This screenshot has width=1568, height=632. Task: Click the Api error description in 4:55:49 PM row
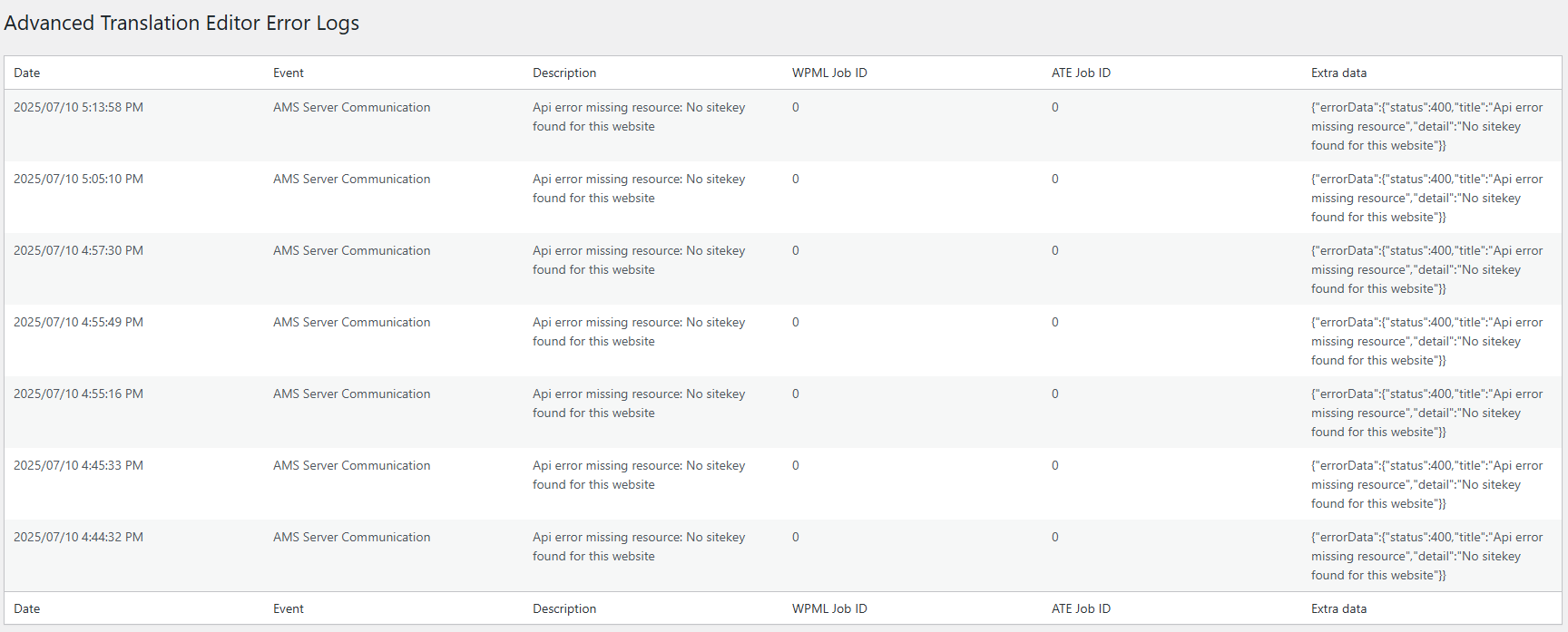[x=639, y=332]
